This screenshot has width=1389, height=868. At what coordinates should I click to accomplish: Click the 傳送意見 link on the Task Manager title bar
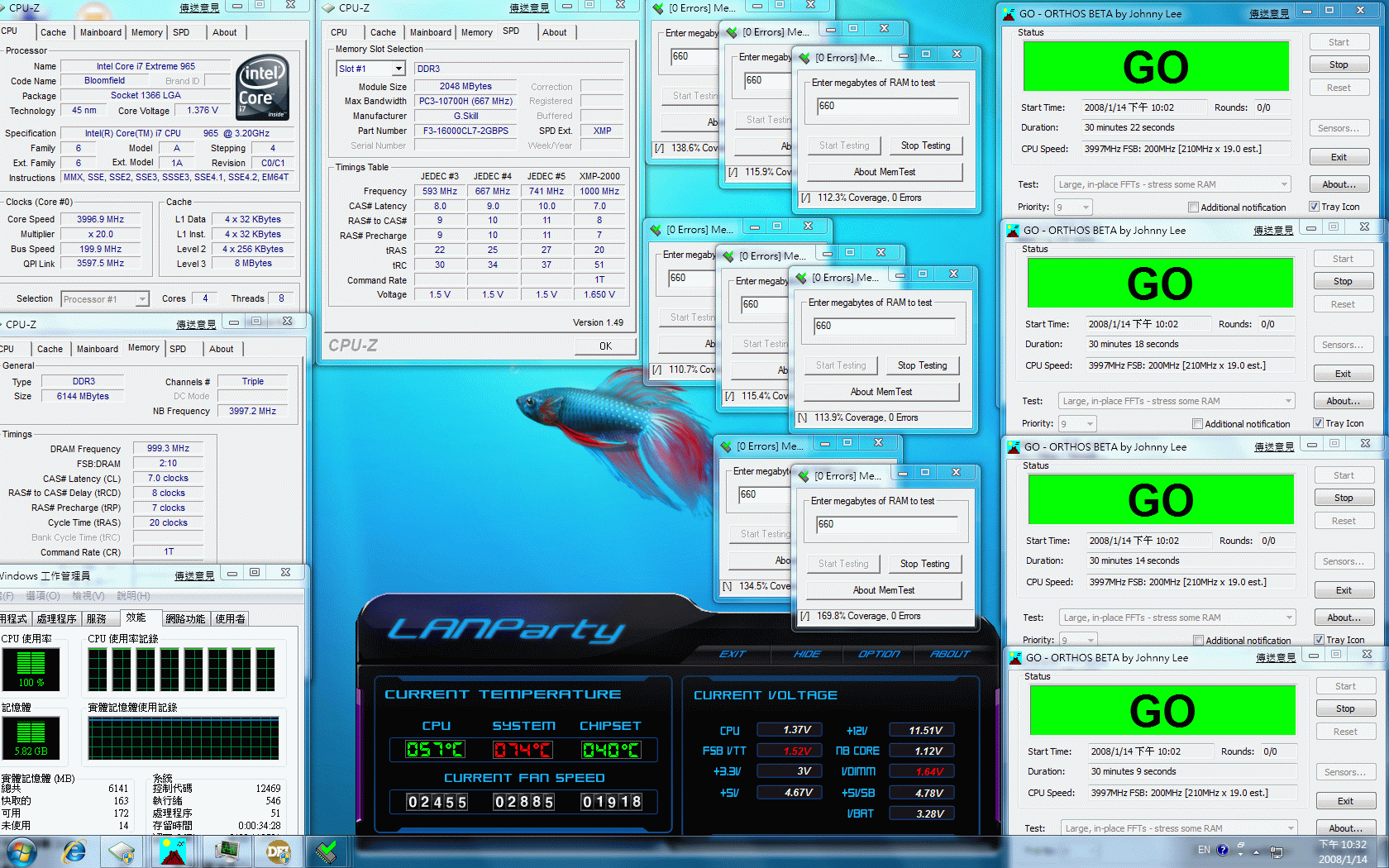tap(194, 575)
